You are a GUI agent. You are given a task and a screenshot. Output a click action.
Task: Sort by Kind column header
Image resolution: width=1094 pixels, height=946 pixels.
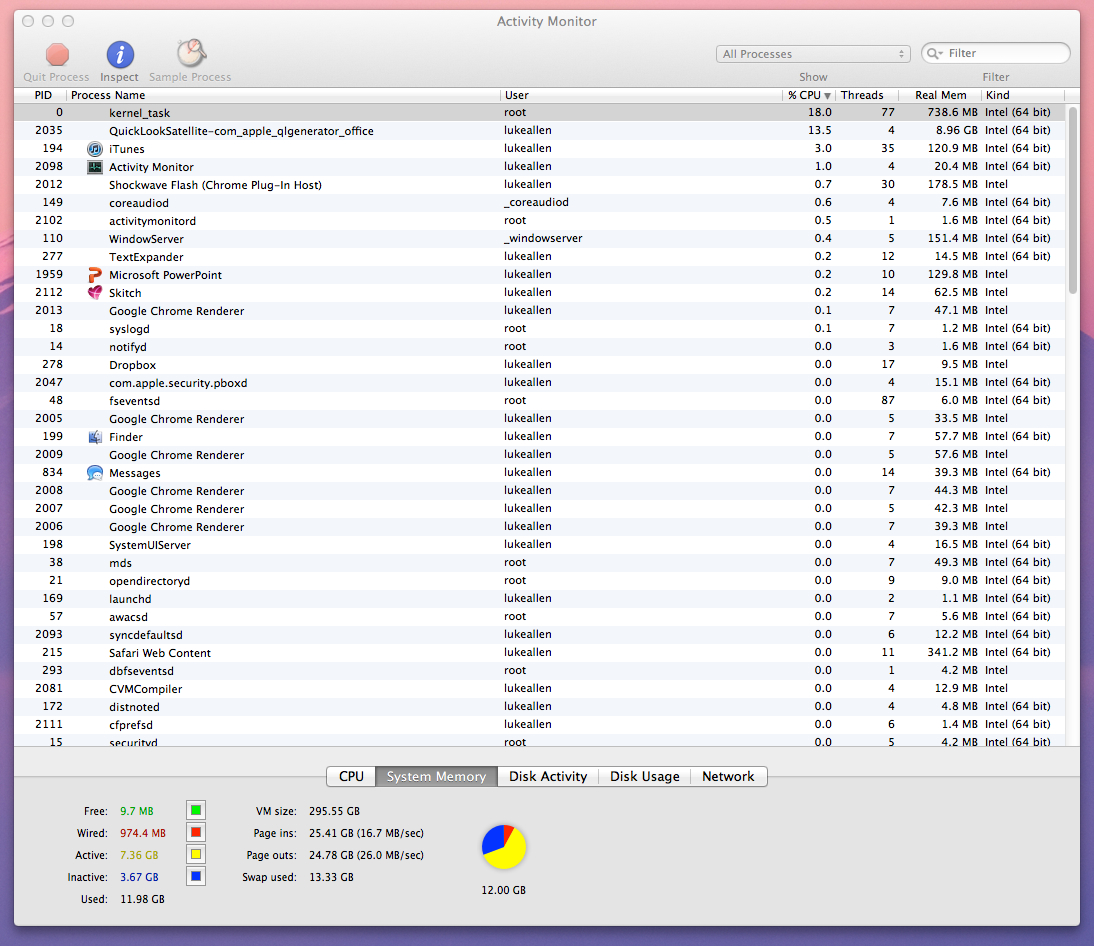[x=1023, y=95]
